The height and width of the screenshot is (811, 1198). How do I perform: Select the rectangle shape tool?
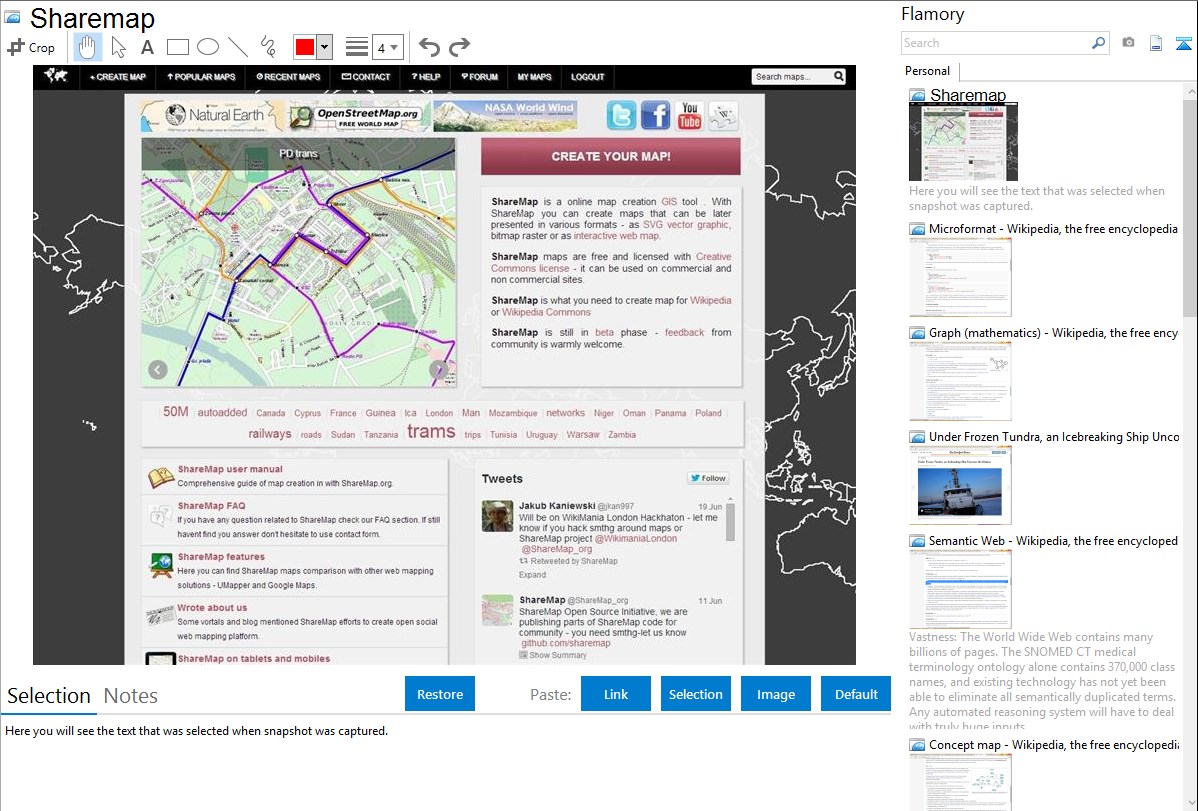point(177,47)
